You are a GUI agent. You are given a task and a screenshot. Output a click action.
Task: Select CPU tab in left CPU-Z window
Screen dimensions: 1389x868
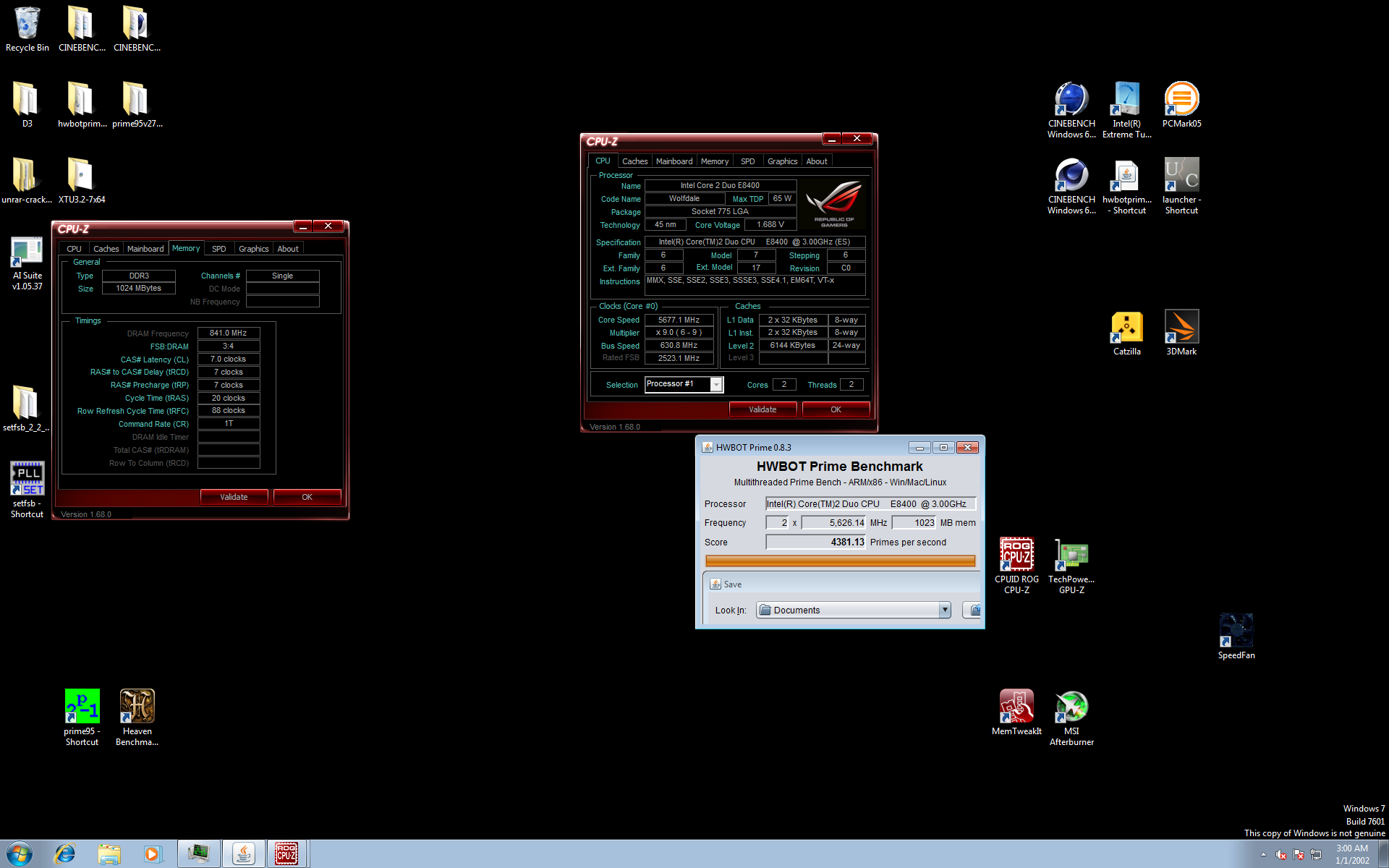74,249
